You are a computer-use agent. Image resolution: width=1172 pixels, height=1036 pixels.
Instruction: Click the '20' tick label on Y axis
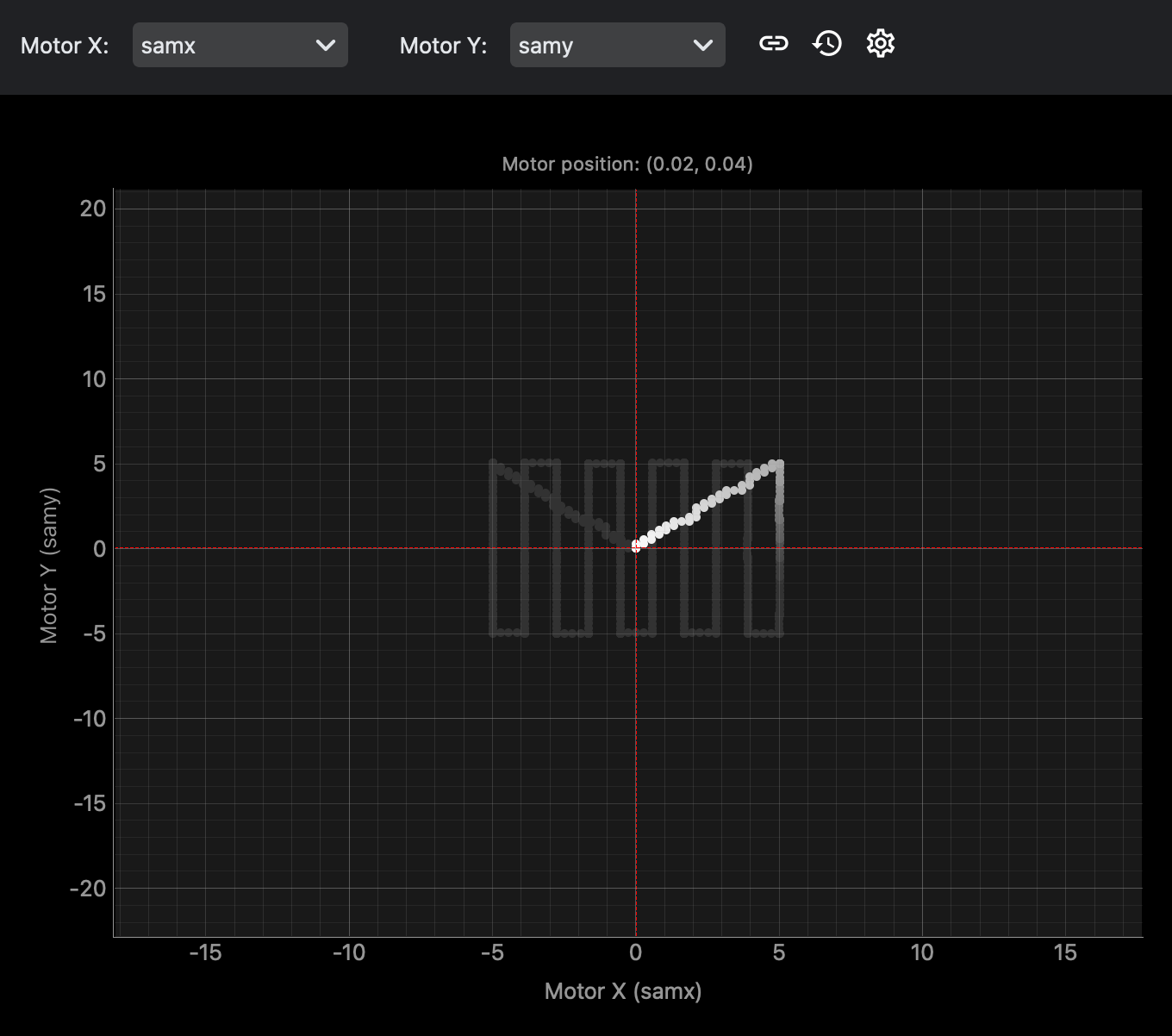93,209
